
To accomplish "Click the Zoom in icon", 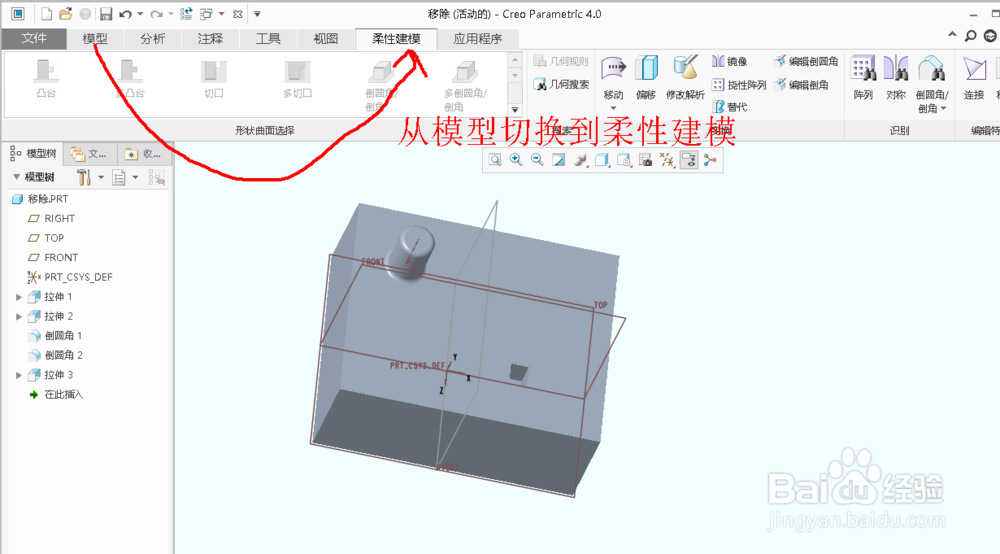I will click(x=516, y=160).
